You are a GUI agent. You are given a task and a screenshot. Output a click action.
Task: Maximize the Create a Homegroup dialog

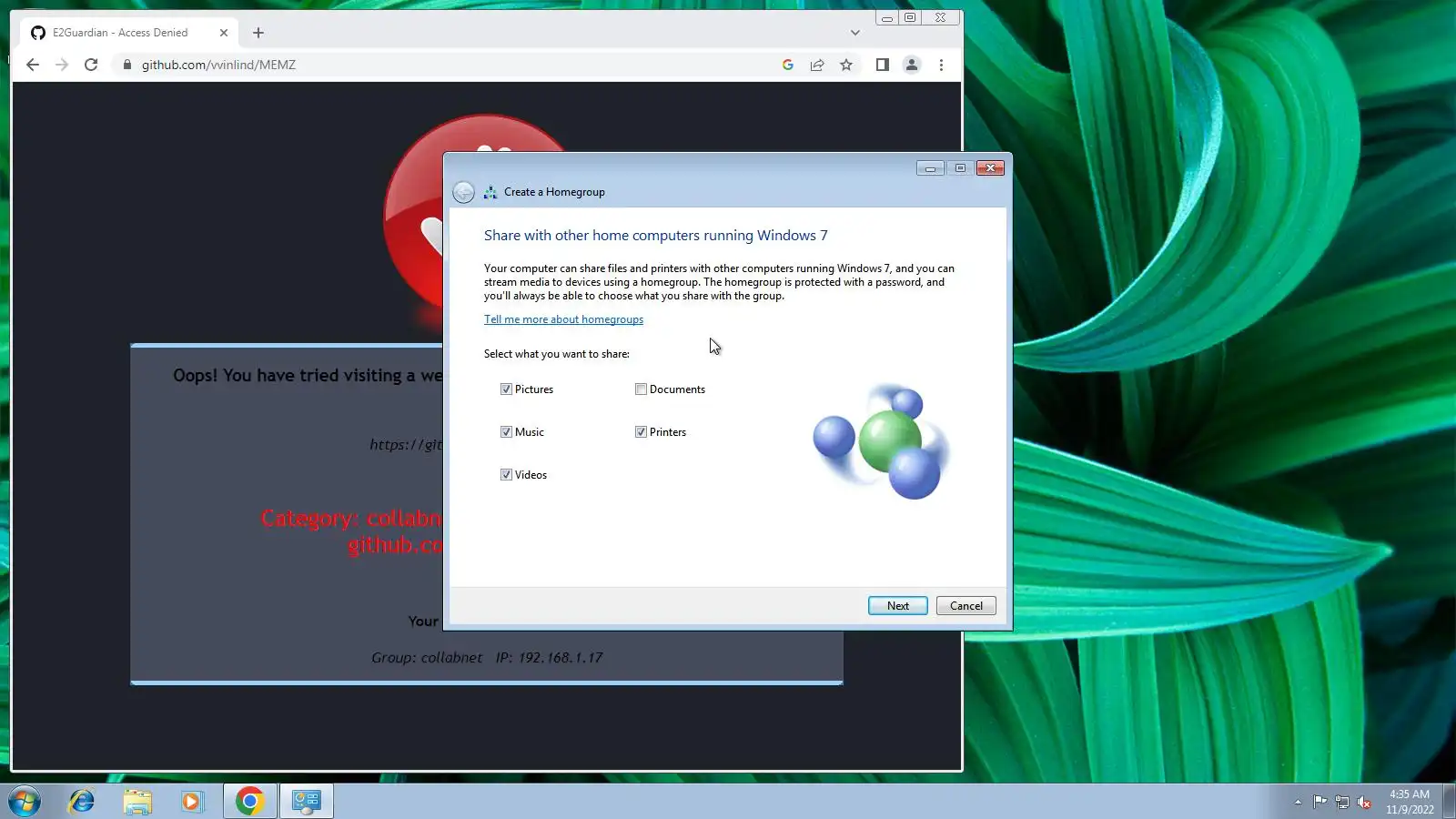point(960,168)
